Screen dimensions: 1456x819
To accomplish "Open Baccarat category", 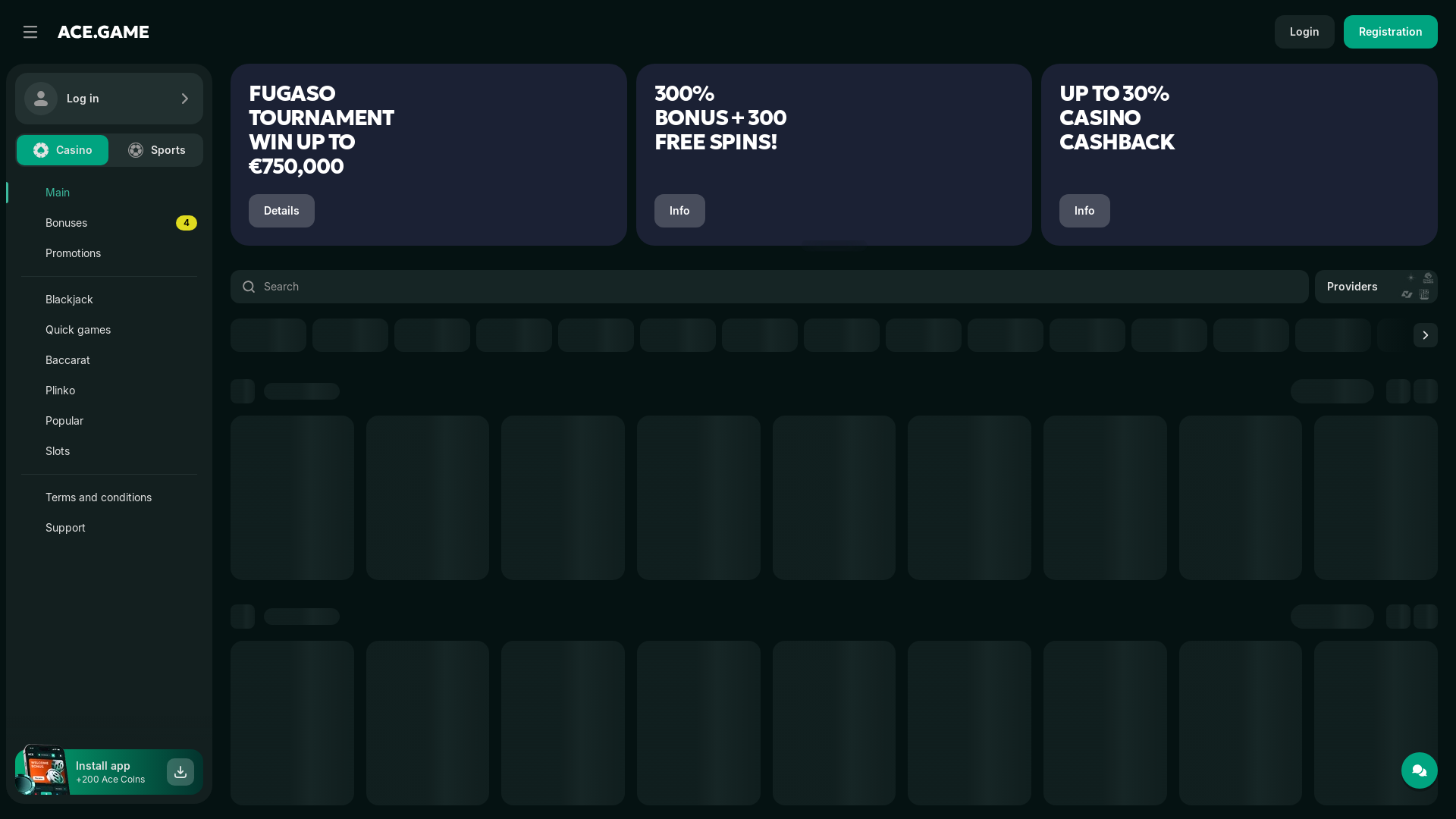I will [109, 360].
